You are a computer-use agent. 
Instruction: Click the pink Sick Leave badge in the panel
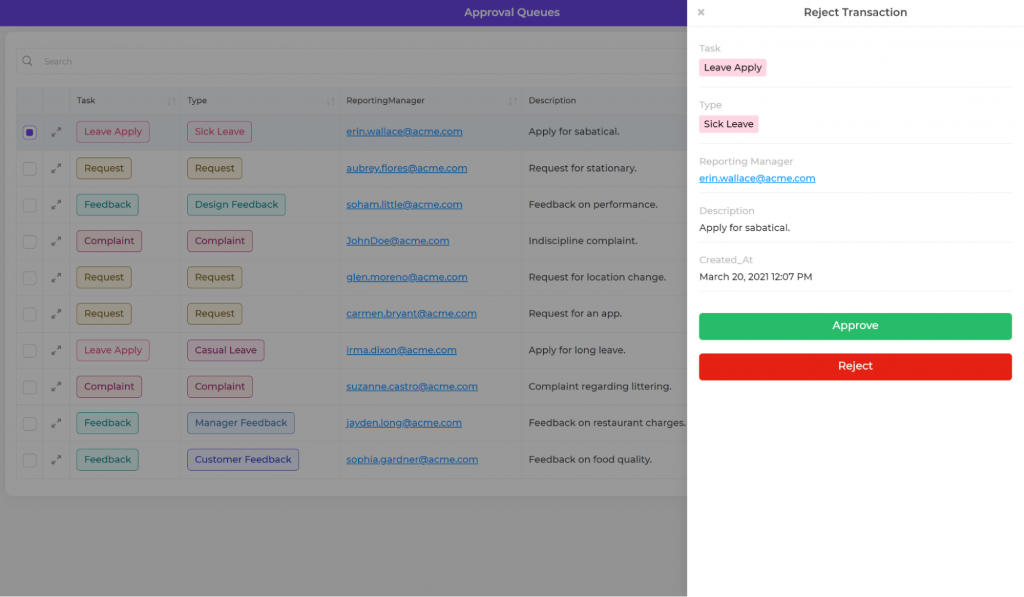pos(728,124)
